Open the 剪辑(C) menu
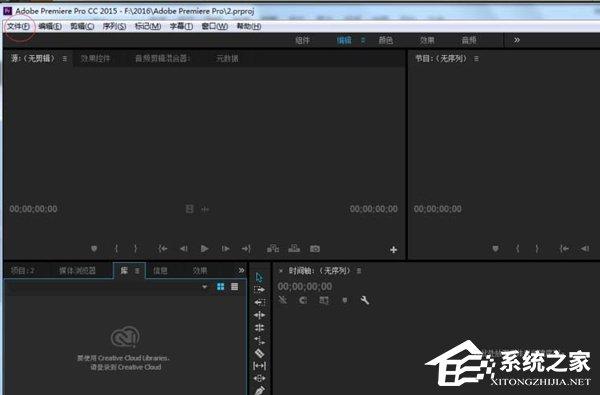Screen dimensions: 600x395 point(82,26)
